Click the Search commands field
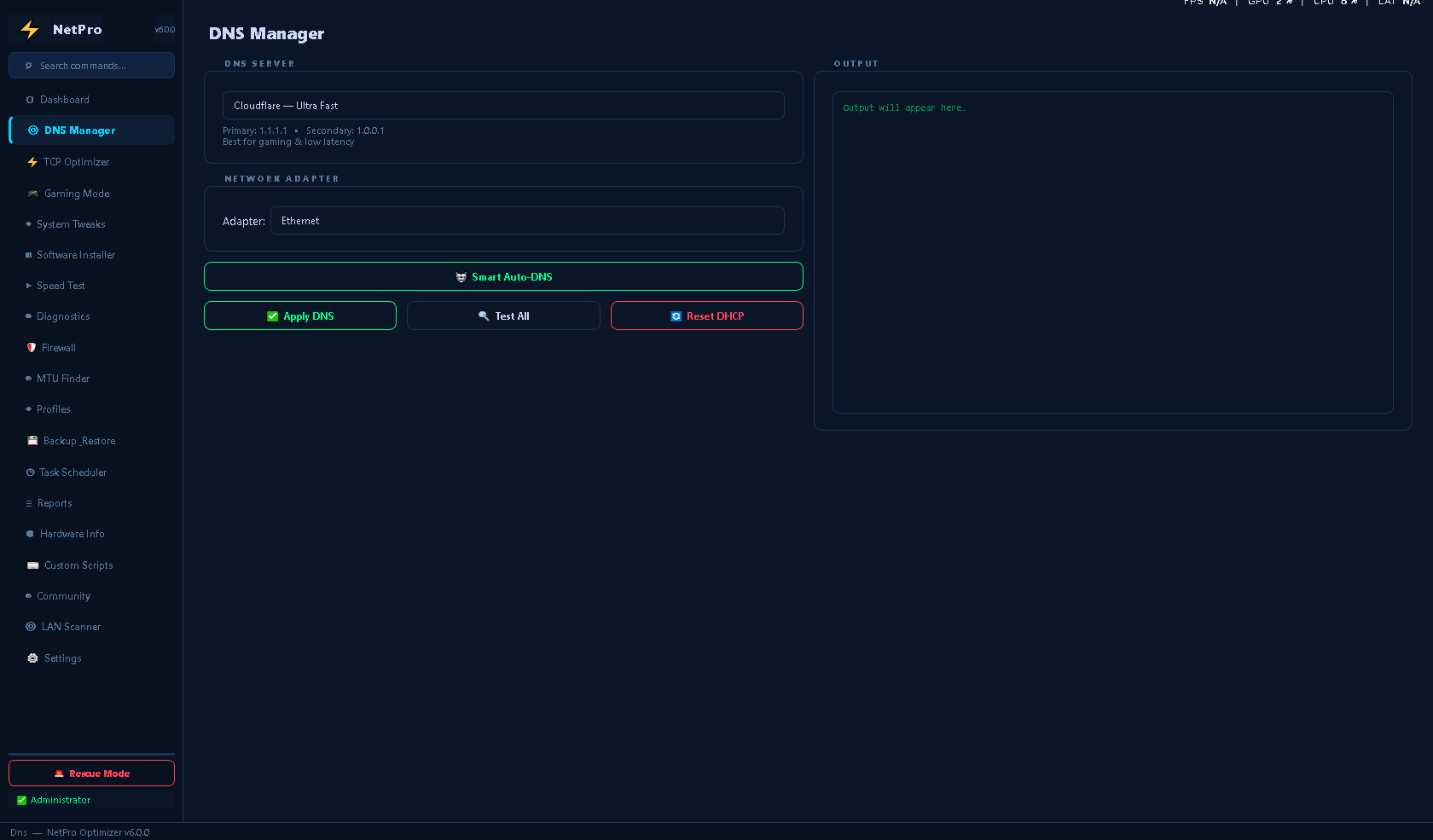Screen dimensions: 1433x840 (91, 66)
